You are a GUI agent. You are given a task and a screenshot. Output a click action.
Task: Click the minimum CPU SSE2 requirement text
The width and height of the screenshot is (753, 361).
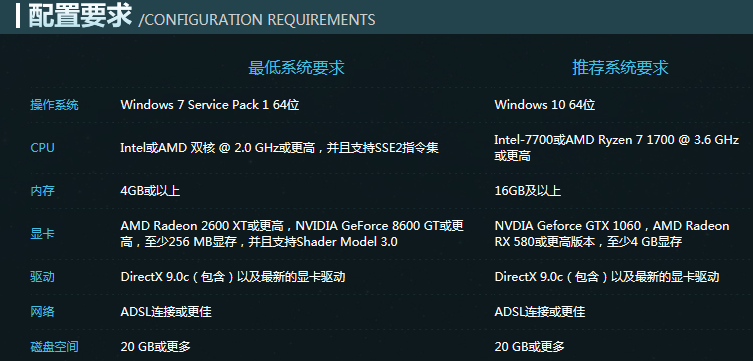coord(279,148)
